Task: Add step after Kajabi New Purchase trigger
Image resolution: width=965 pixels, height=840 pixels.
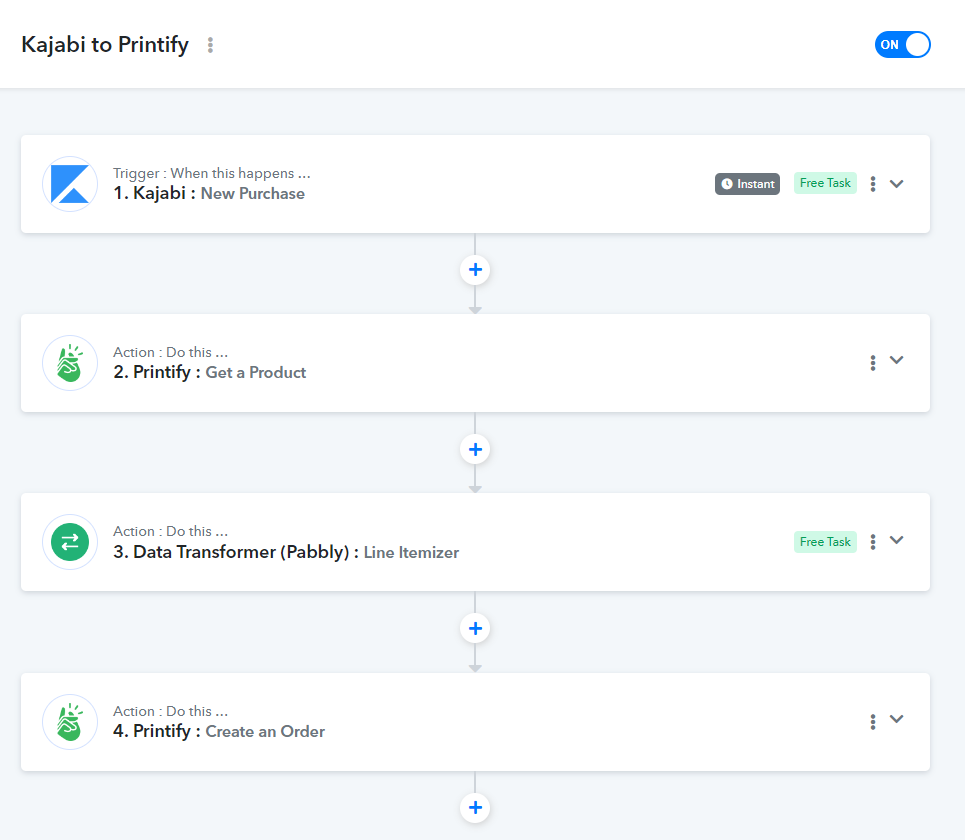Action: click(x=475, y=270)
